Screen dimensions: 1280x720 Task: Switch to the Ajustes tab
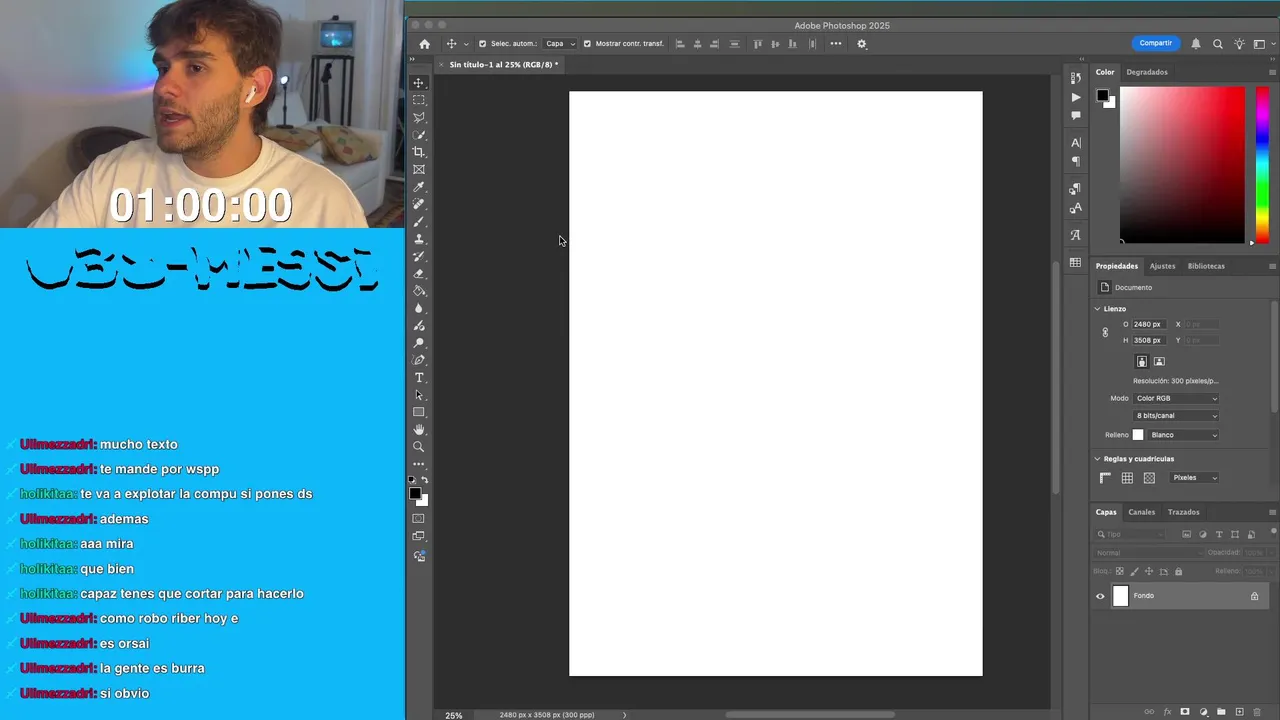pos(1162,266)
